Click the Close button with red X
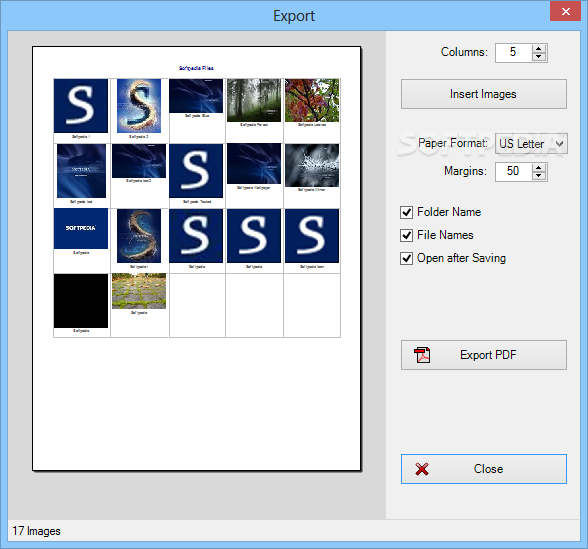Viewport: 588px width, 549px height. [483, 469]
